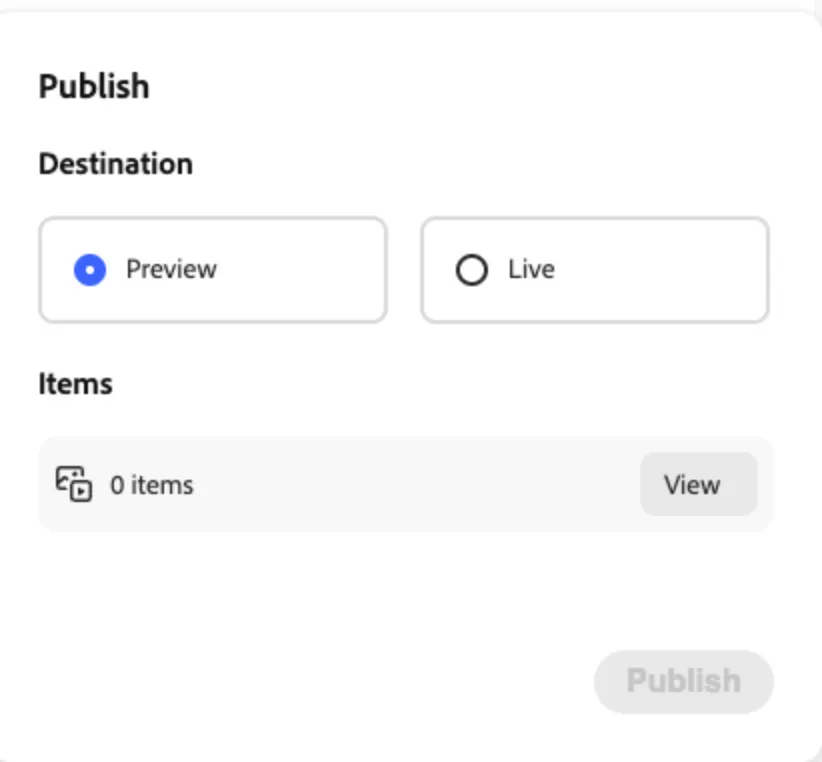This screenshot has width=822, height=762.
Task: Choose the Preview destination card
Action: coord(213,270)
